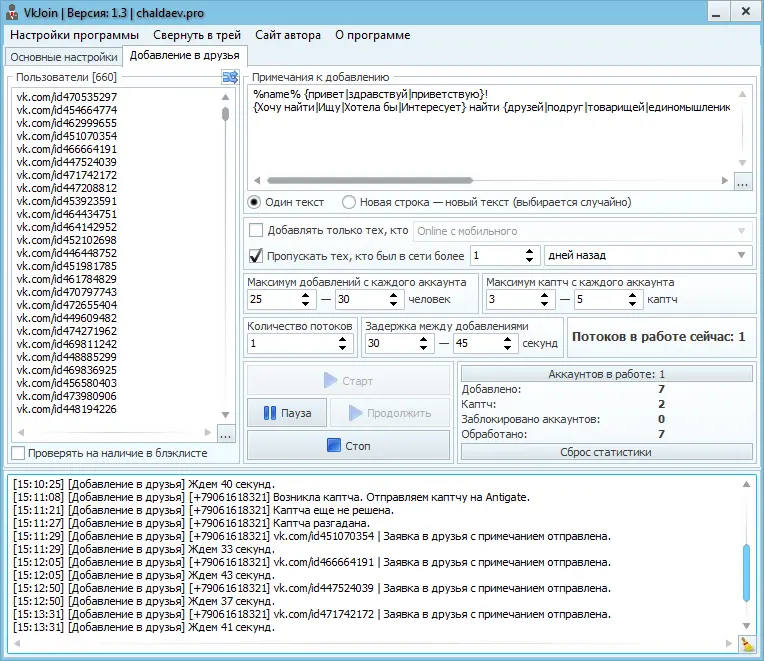Click the 'Сброс статистики' button
764x661 pixels.
(606, 452)
